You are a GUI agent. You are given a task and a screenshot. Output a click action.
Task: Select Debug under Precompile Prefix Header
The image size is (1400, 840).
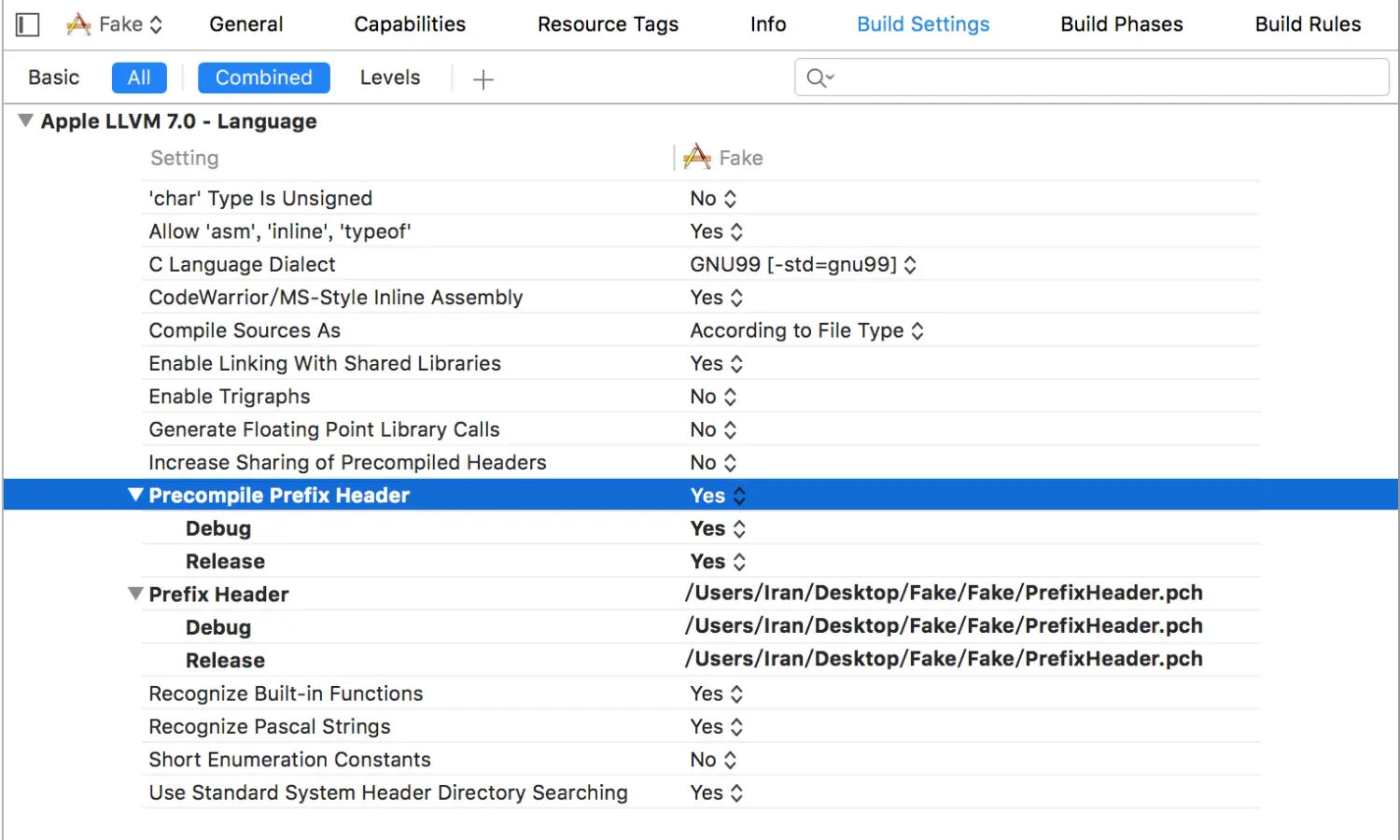[x=218, y=528]
